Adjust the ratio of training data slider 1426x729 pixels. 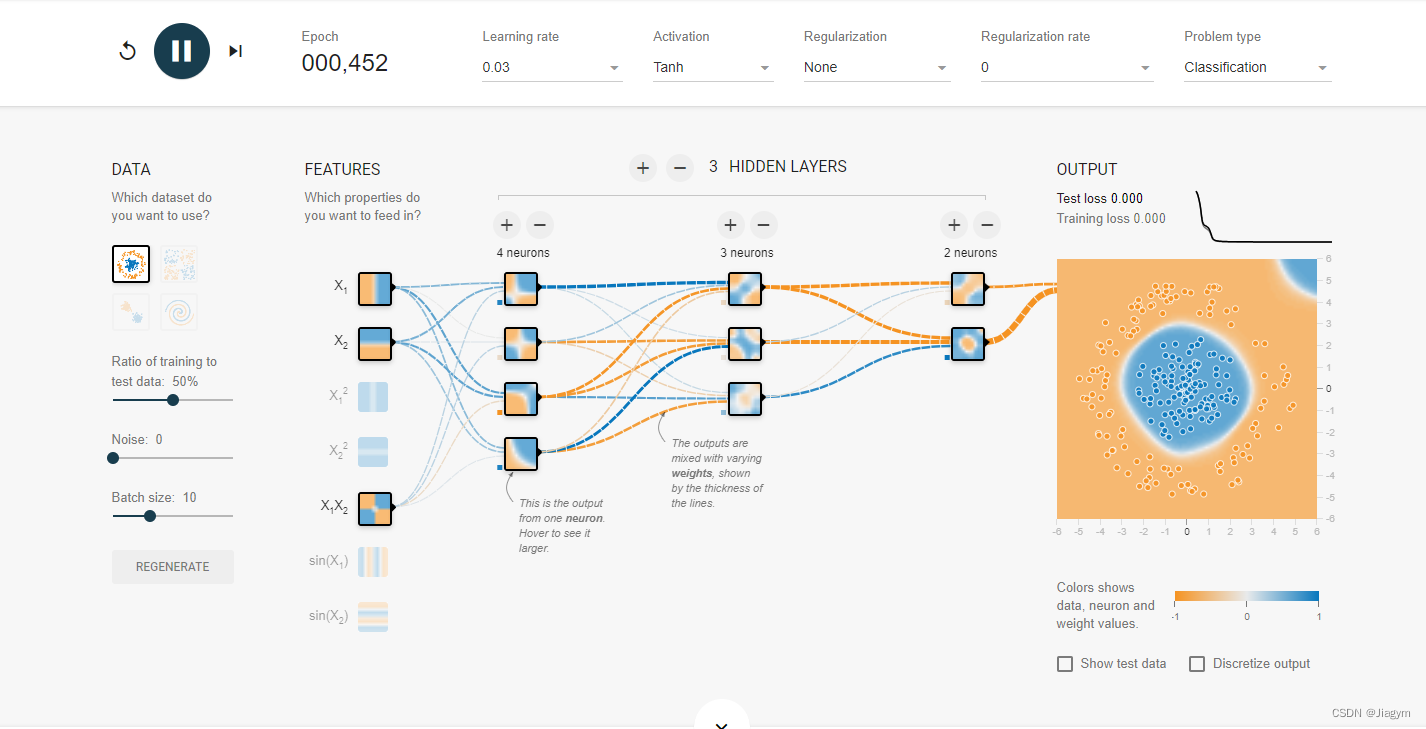coord(173,400)
